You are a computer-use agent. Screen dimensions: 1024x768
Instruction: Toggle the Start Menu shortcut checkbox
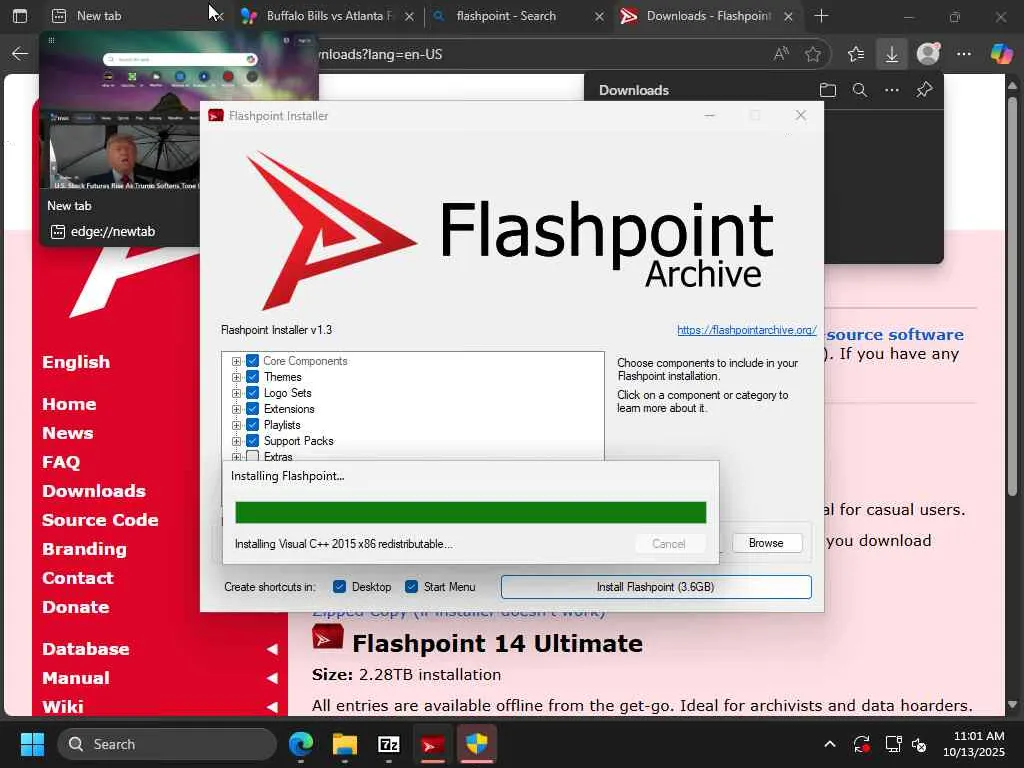tap(411, 586)
